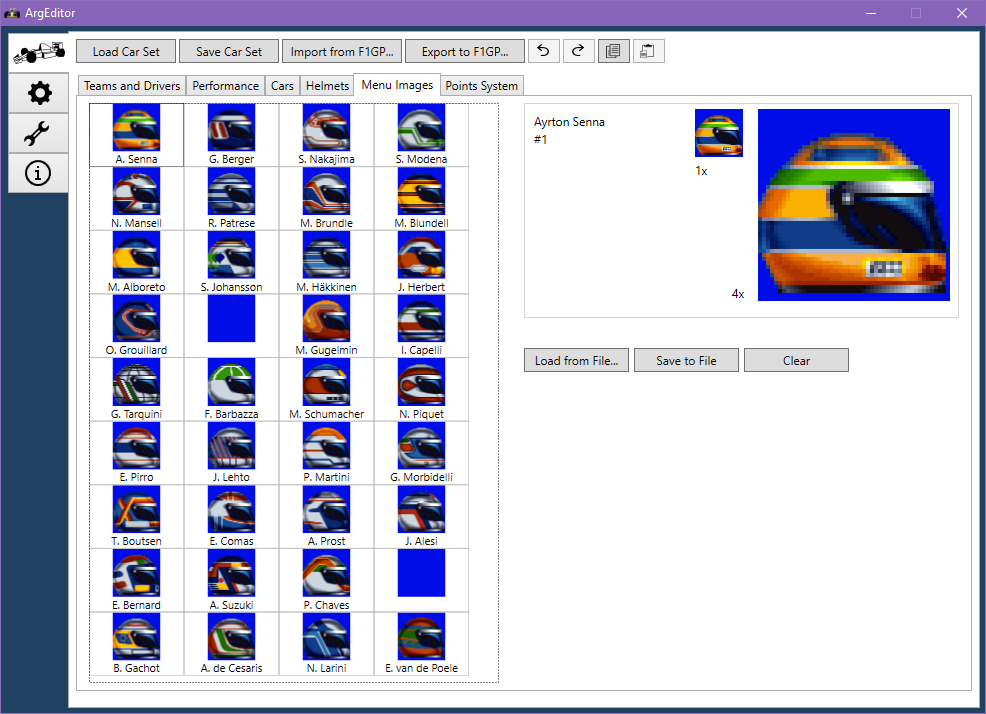Click Save Car Set button
This screenshot has height=714, width=986.
[x=229, y=52]
